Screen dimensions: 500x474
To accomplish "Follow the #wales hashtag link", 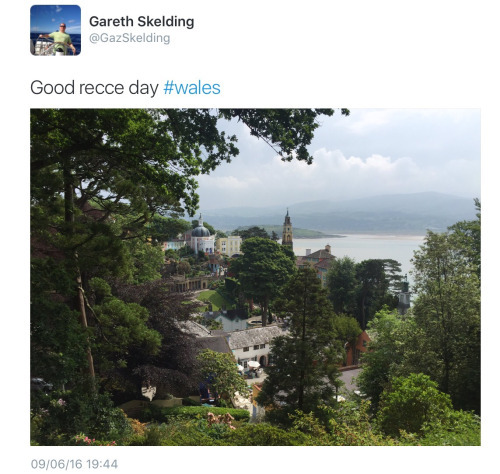I will coord(192,88).
